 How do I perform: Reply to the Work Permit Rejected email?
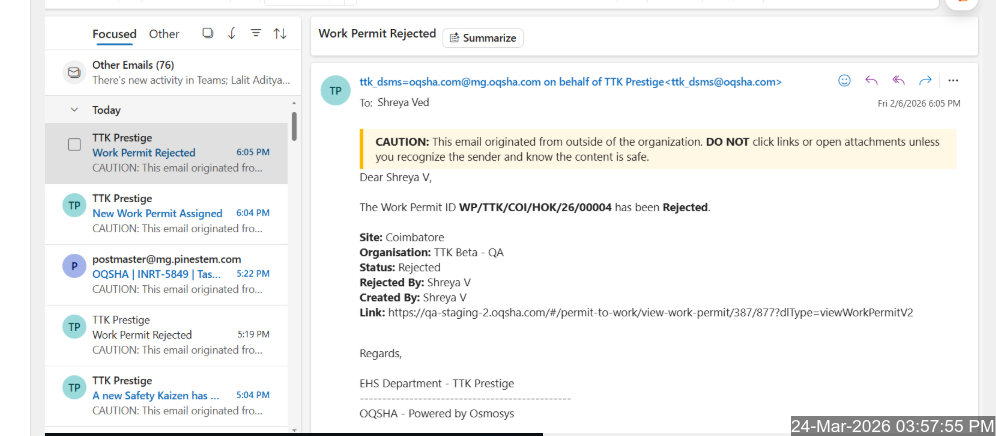[871, 80]
